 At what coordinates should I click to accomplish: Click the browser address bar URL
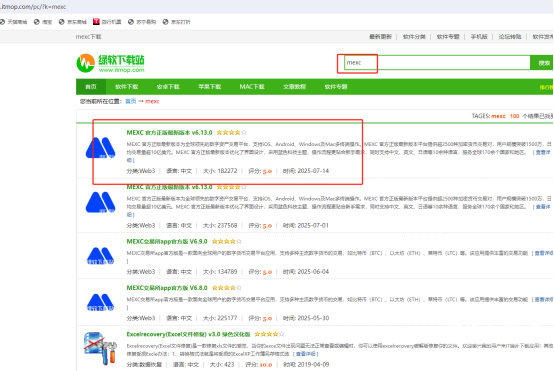[33, 7]
